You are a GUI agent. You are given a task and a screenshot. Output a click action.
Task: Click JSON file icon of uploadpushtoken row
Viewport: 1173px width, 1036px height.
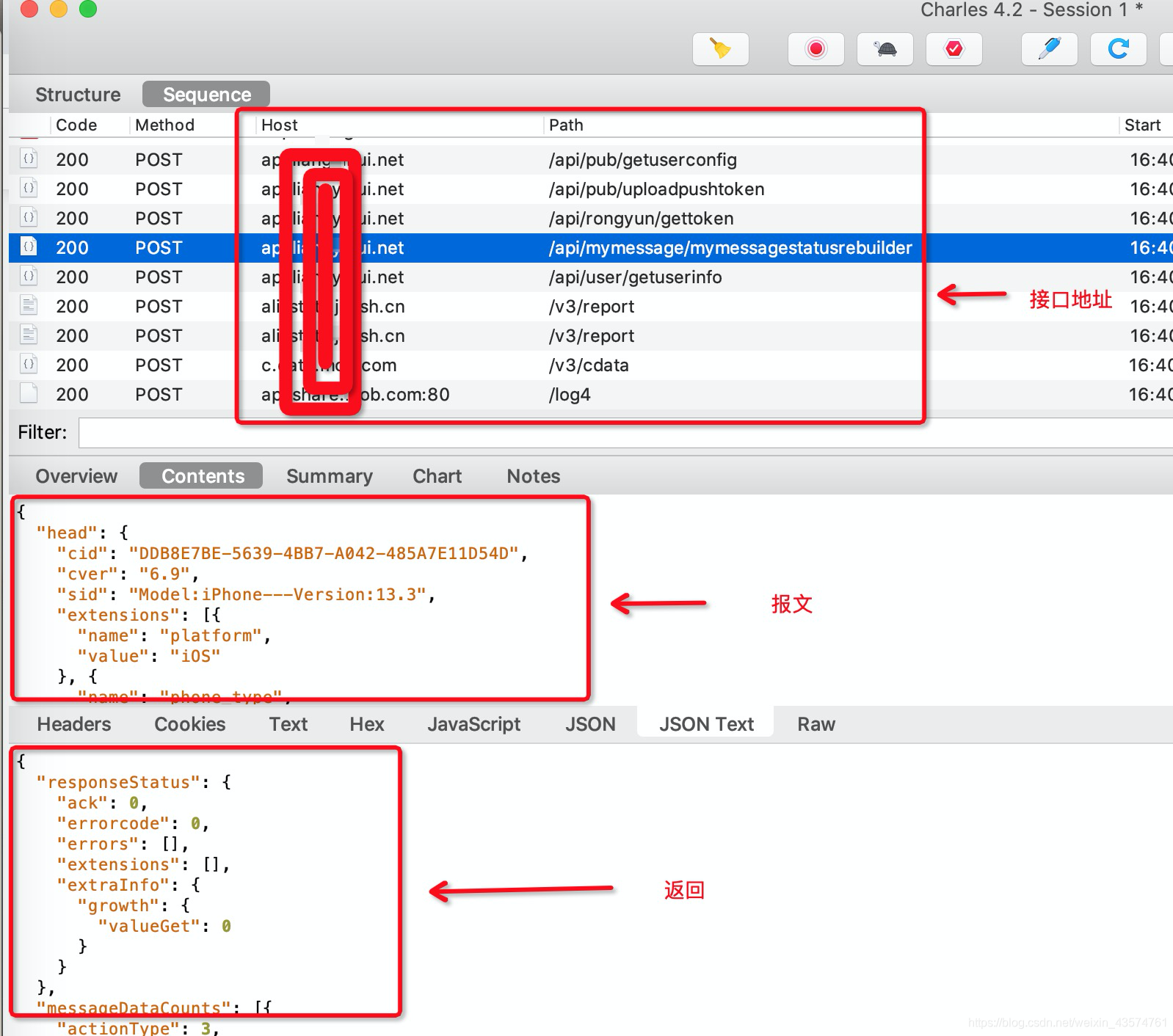pyautogui.click(x=29, y=187)
